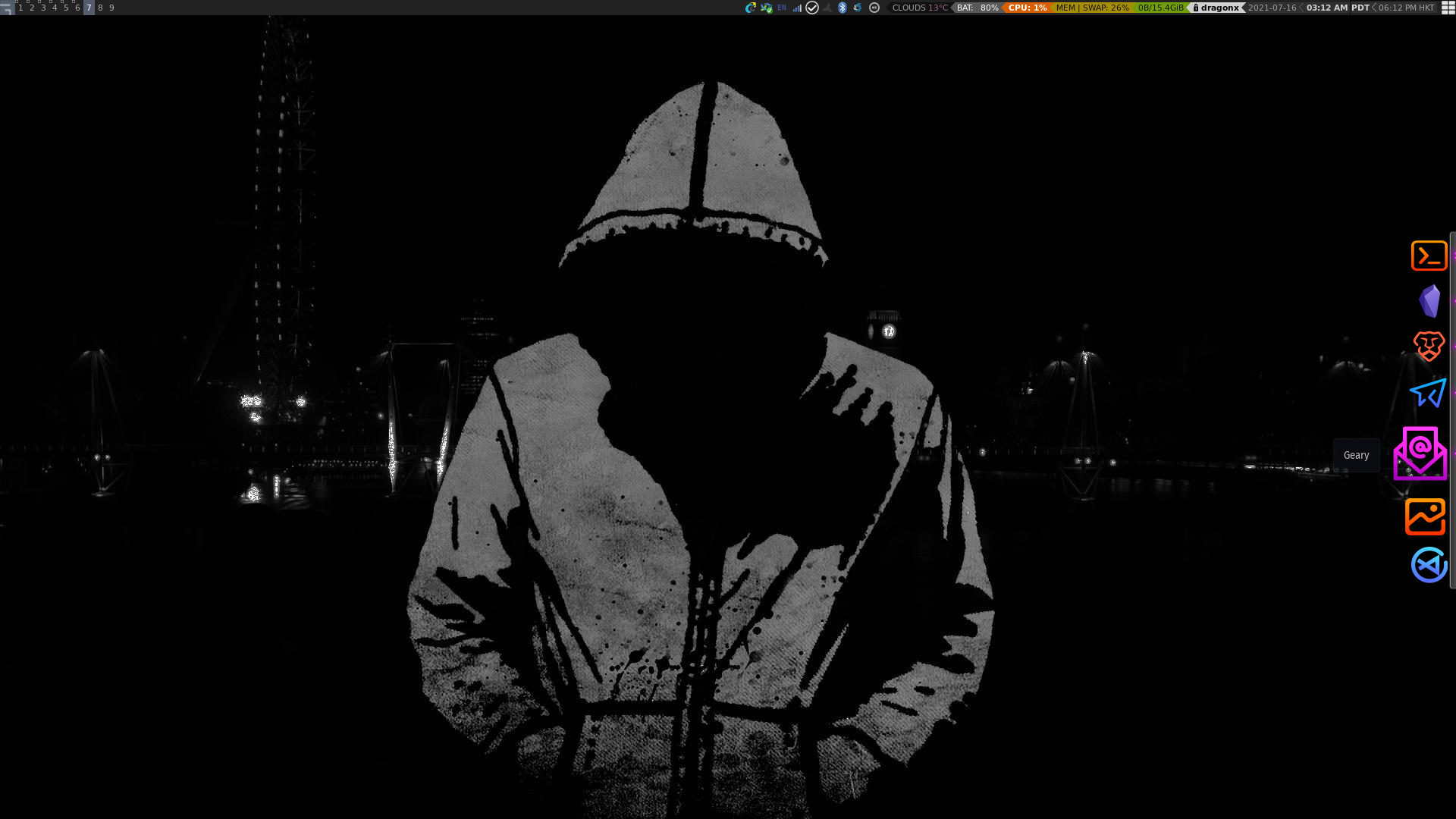The width and height of the screenshot is (1456, 819).
Task: Click the CPU 1% usage widget
Action: (x=1027, y=8)
